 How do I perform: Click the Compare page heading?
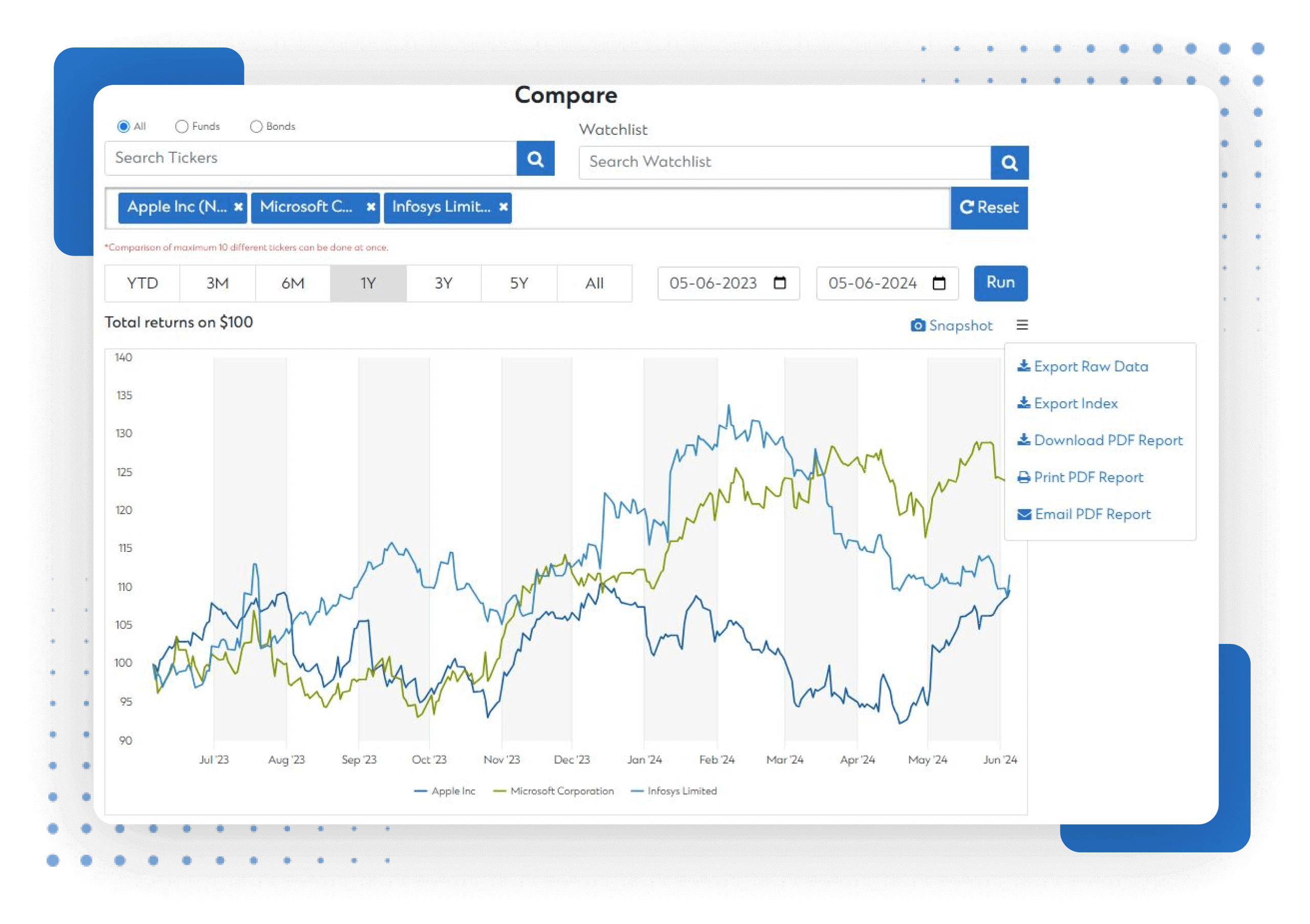(566, 95)
